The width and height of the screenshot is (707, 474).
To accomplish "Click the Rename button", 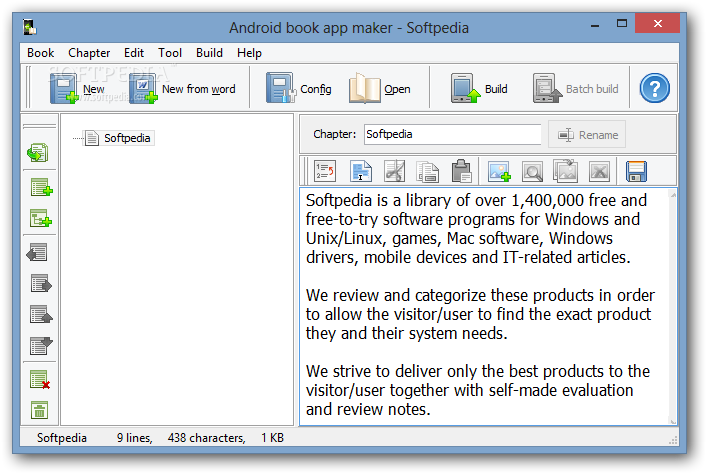I will click(x=587, y=134).
